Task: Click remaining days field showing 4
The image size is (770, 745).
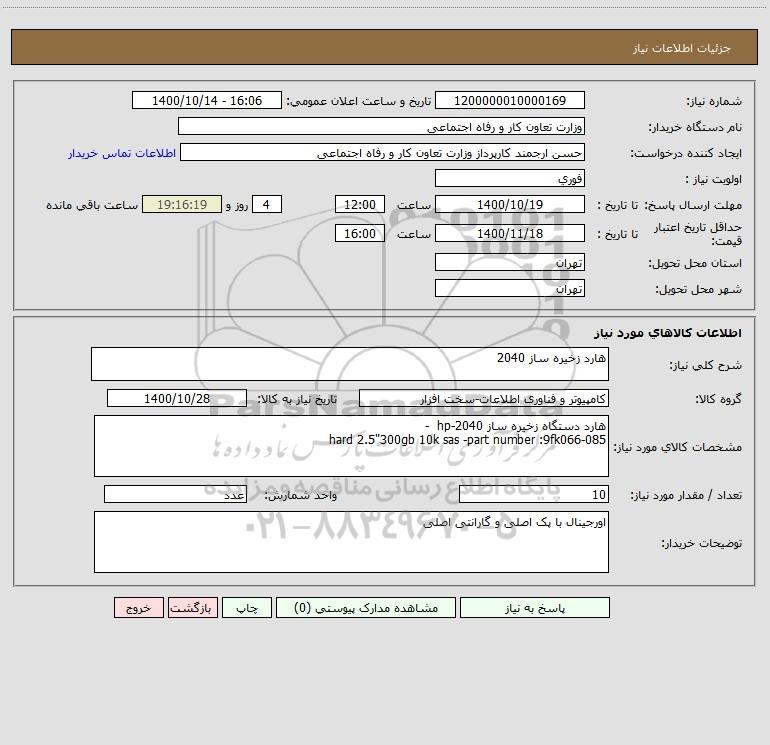Action: point(267,204)
